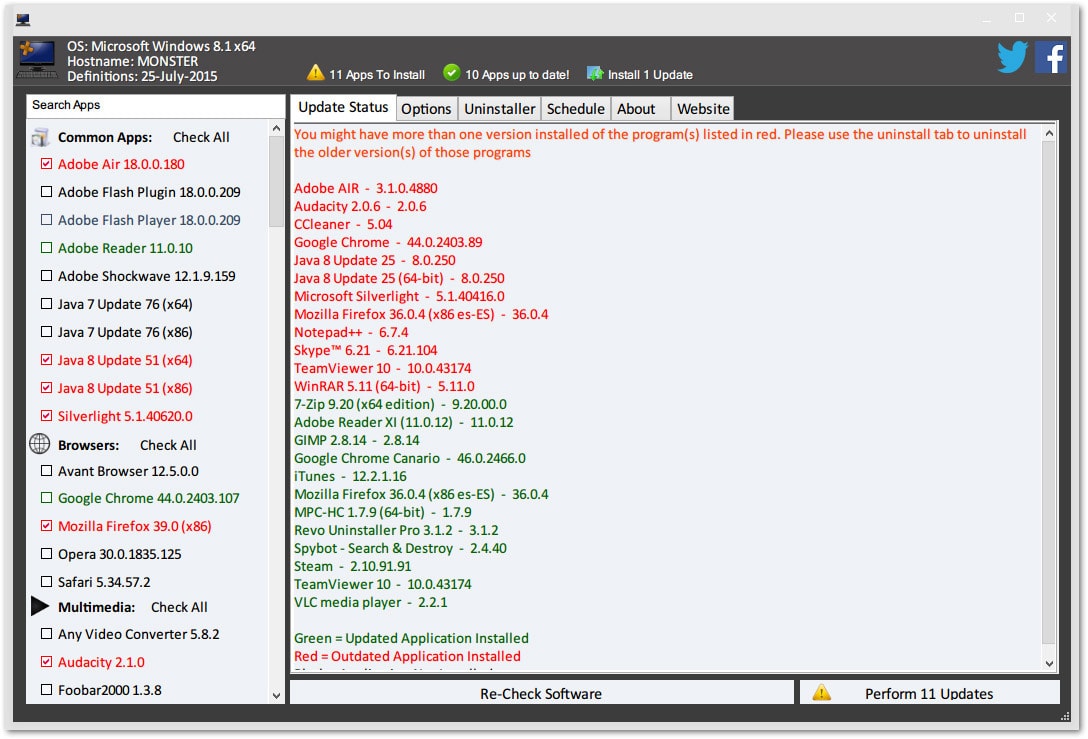1088x739 pixels.
Task: Open the Uninstaller tab
Action: coord(500,109)
